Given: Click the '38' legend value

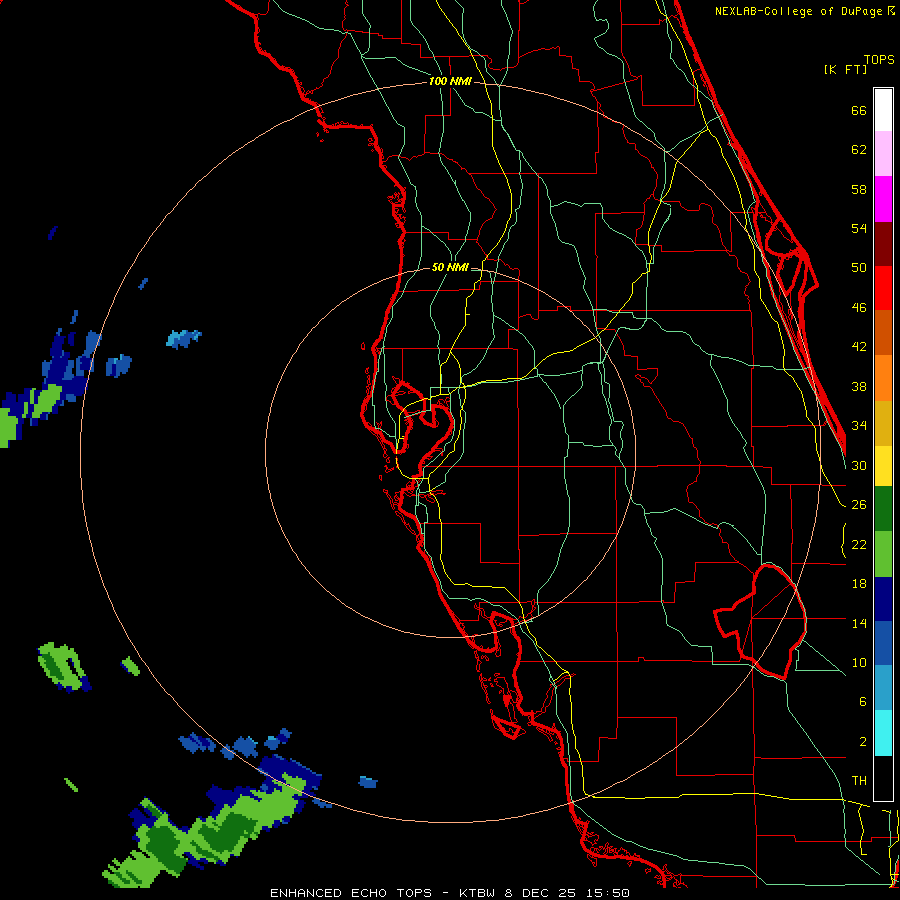Looking at the screenshot, I should click(x=859, y=386).
